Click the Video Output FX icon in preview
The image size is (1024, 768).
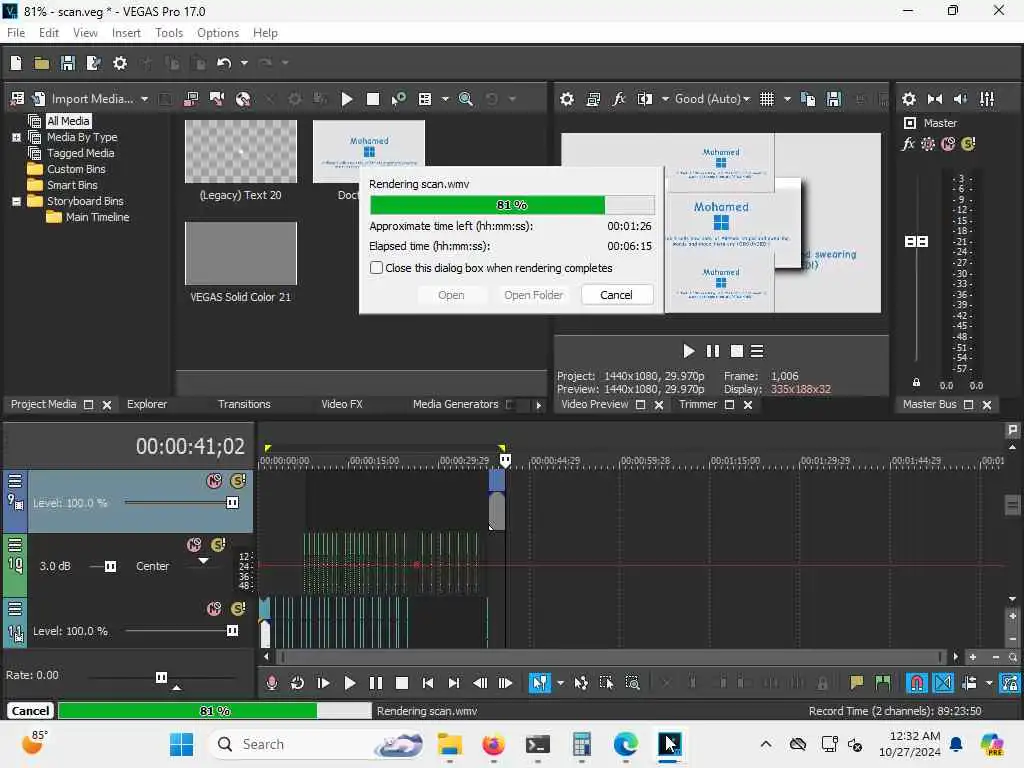tap(618, 99)
